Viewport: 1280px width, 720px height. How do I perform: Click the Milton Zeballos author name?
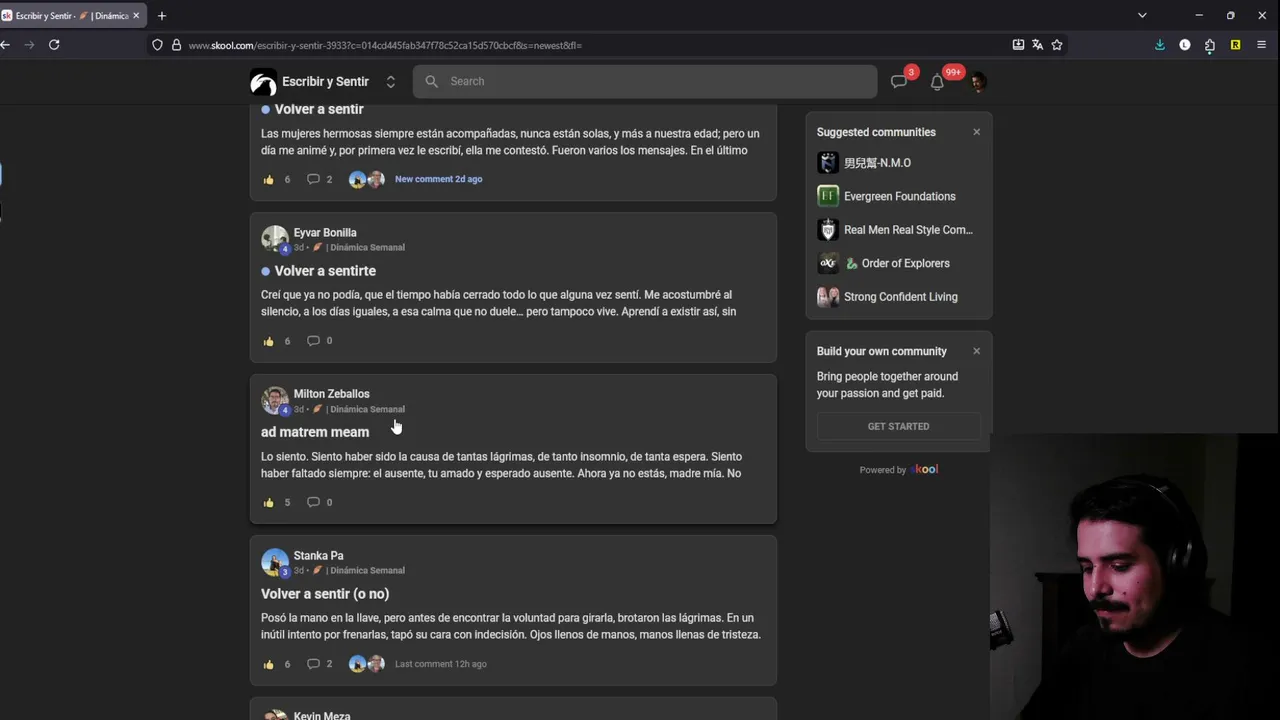click(331, 394)
